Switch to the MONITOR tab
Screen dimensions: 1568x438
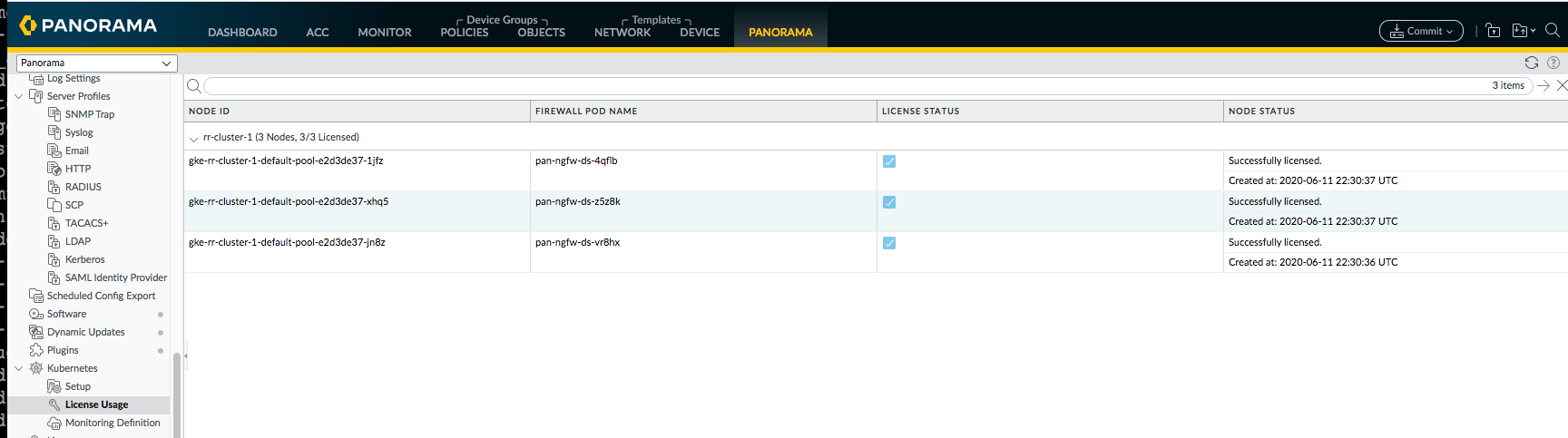click(384, 32)
